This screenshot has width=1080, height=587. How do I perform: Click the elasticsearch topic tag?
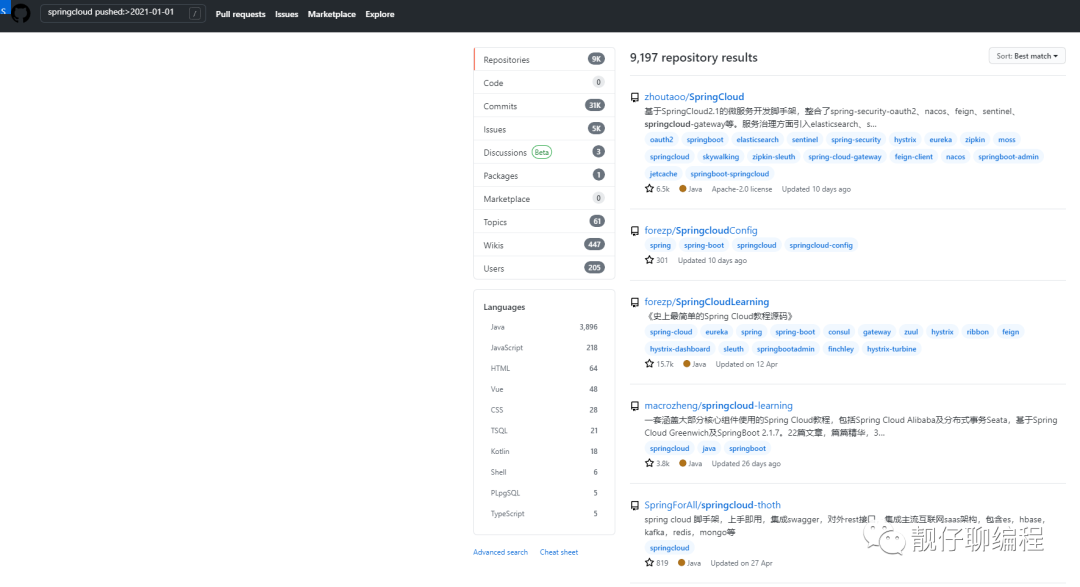(x=757, y=139)
